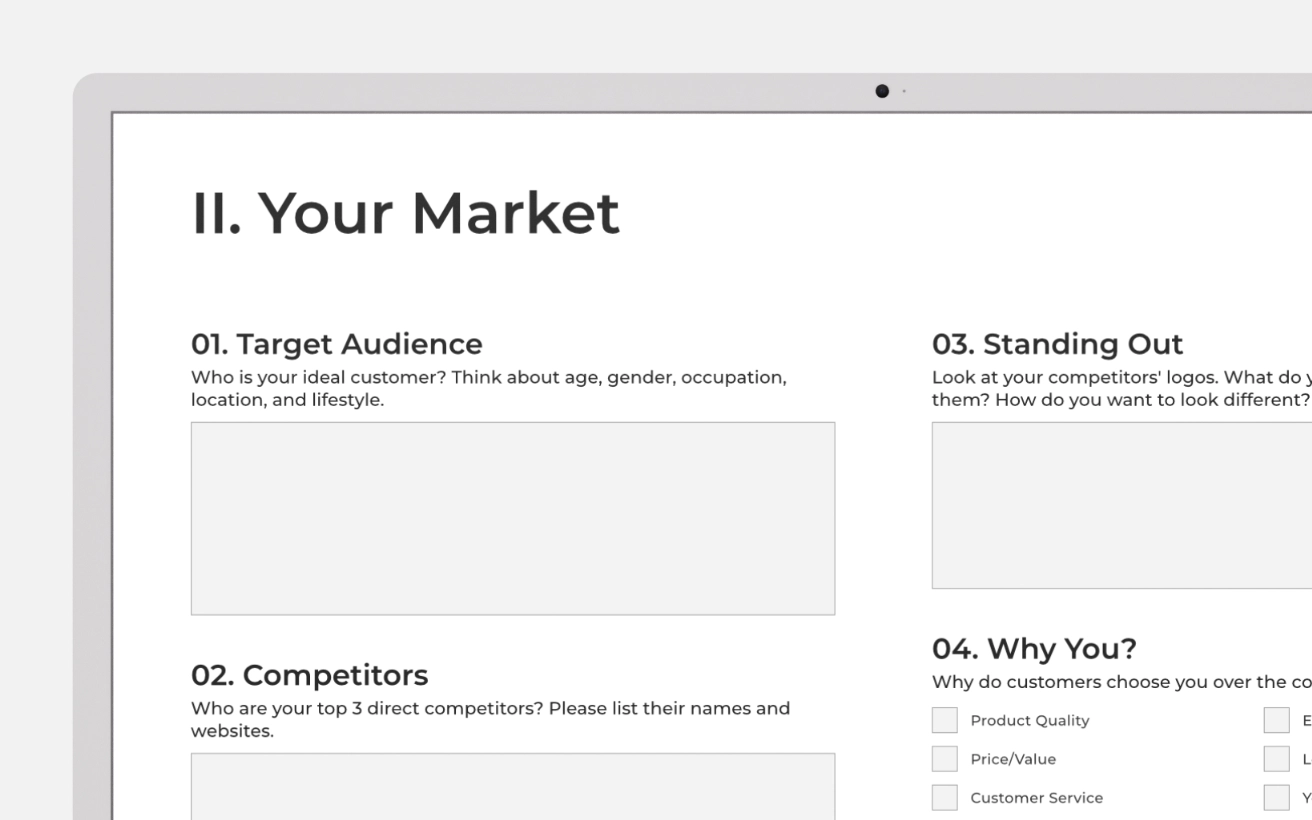
Task: Click the "Who are your top 3 direct competitors?" description
Action: pos(491,719)
